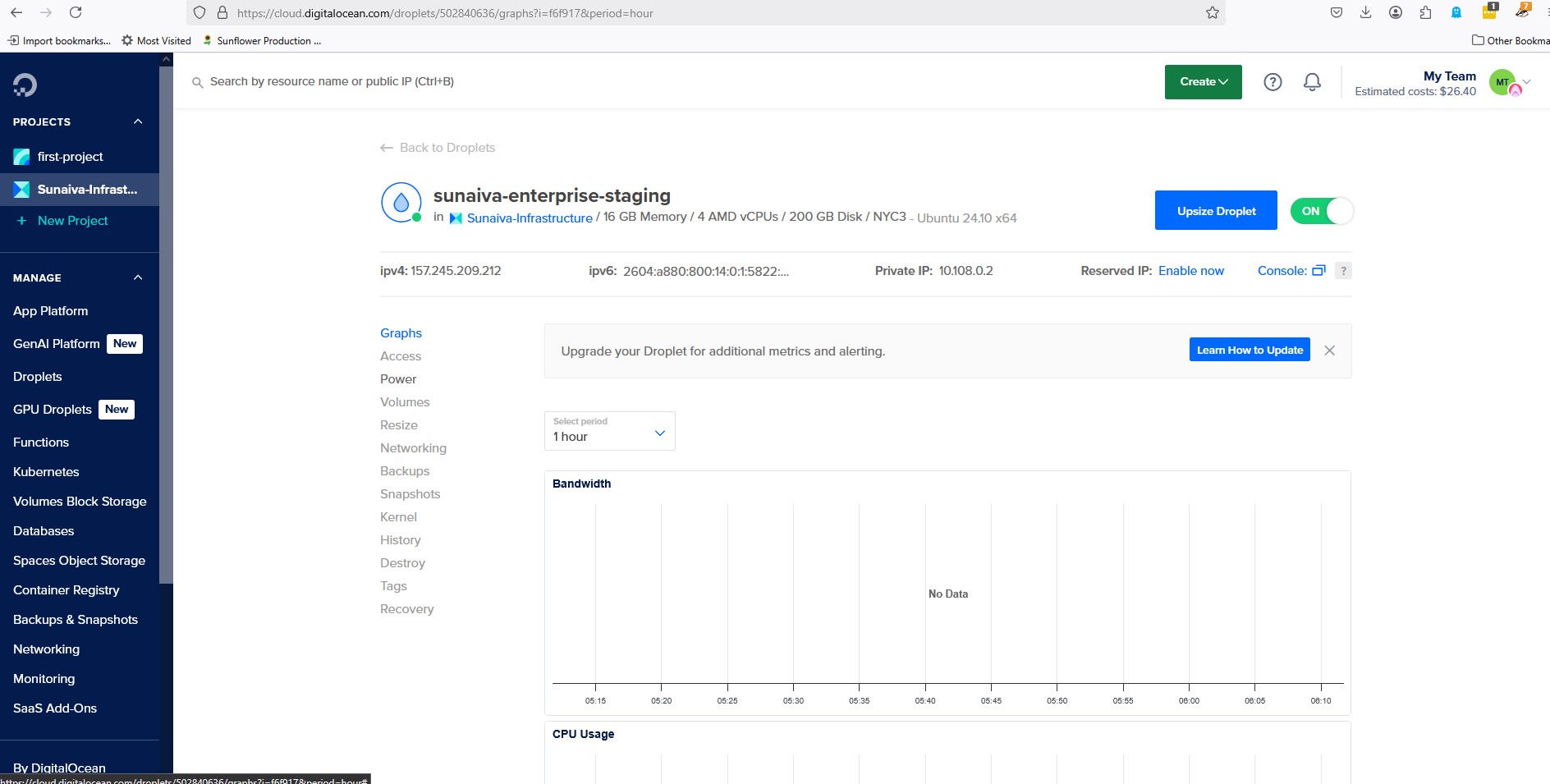Click the Reserved IP help question icon

1343,271
